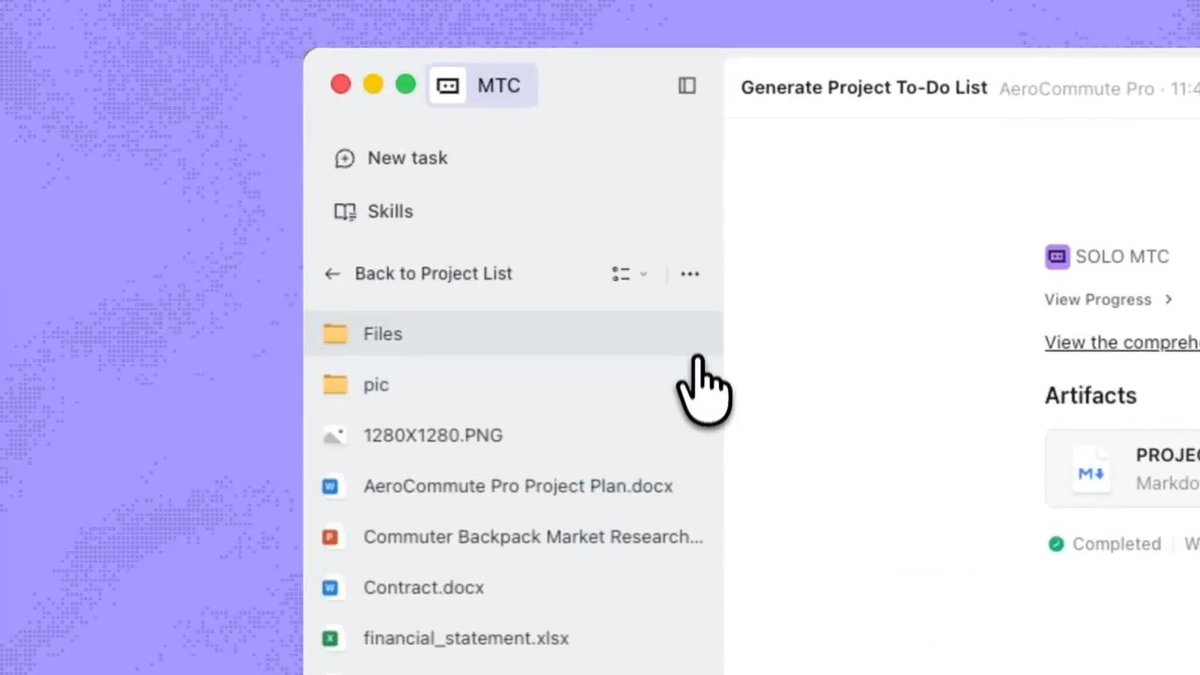Expand View Progress
Viewport: 1200px width, 675px height.
[1109, 300]
